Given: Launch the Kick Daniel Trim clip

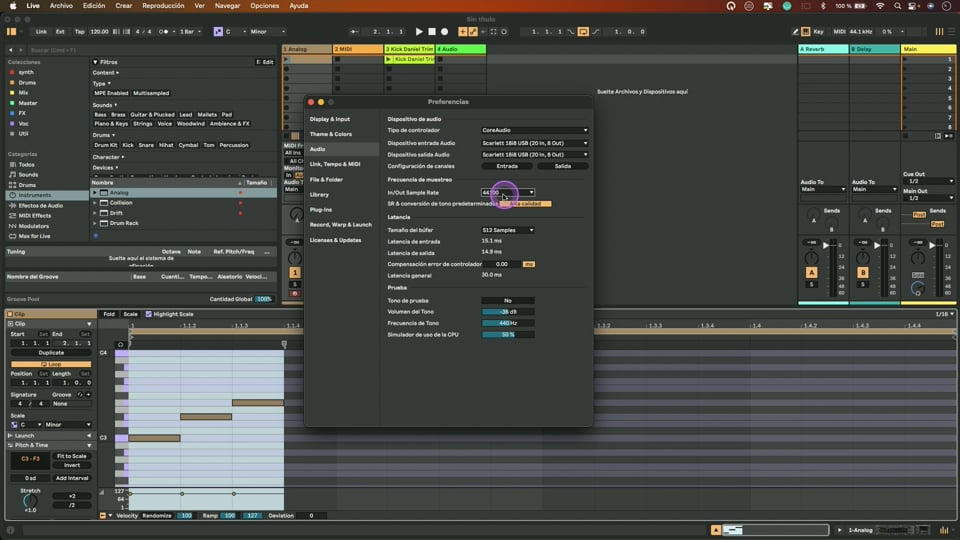Looking at the screenshot, I should pos(388,59).
